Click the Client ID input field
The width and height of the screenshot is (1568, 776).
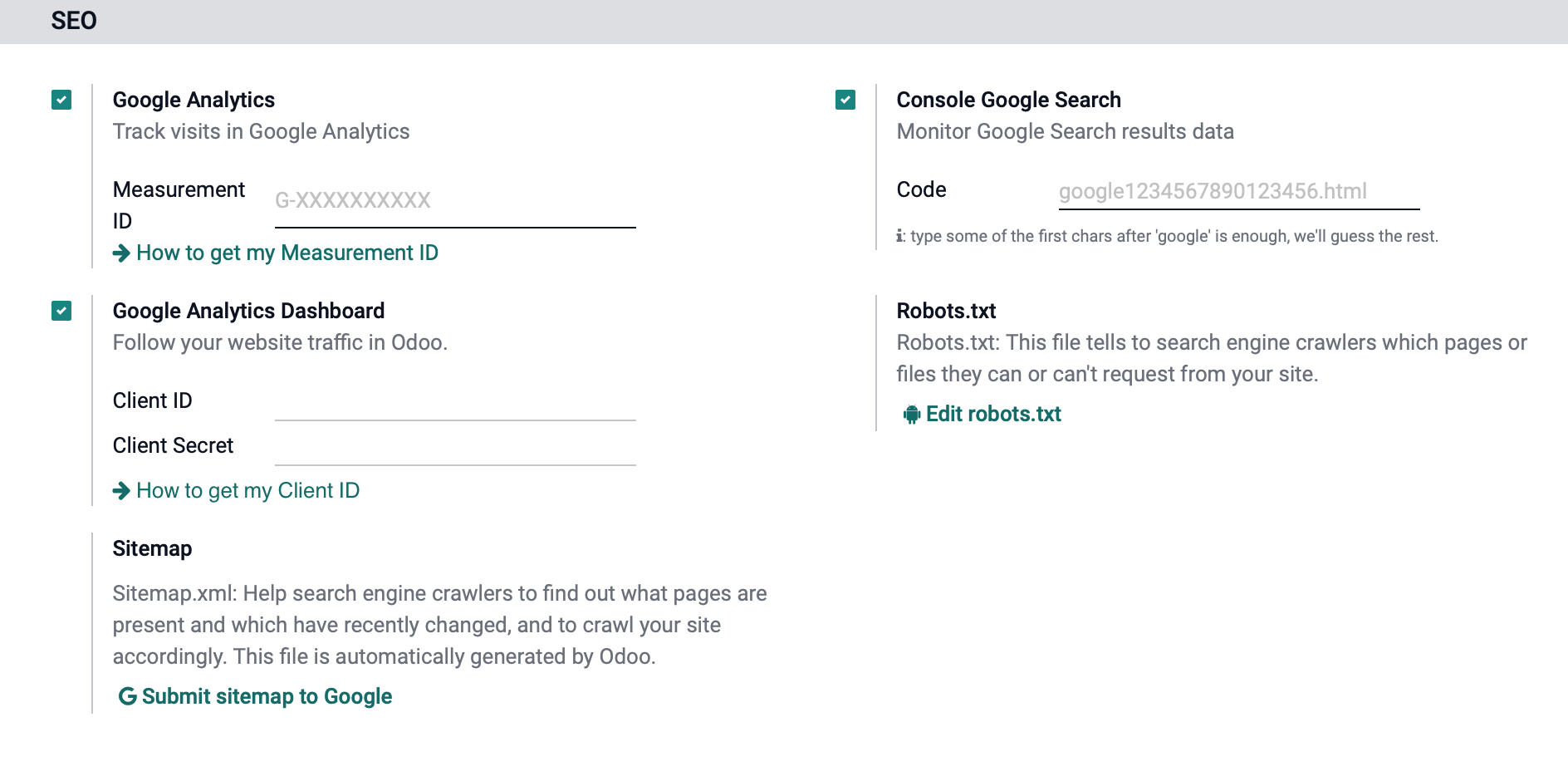[x=455, y=403]
